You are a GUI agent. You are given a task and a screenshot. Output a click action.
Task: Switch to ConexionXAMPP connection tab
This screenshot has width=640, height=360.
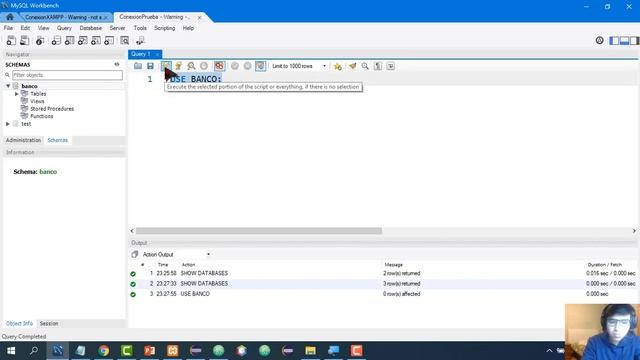point(63,17)
